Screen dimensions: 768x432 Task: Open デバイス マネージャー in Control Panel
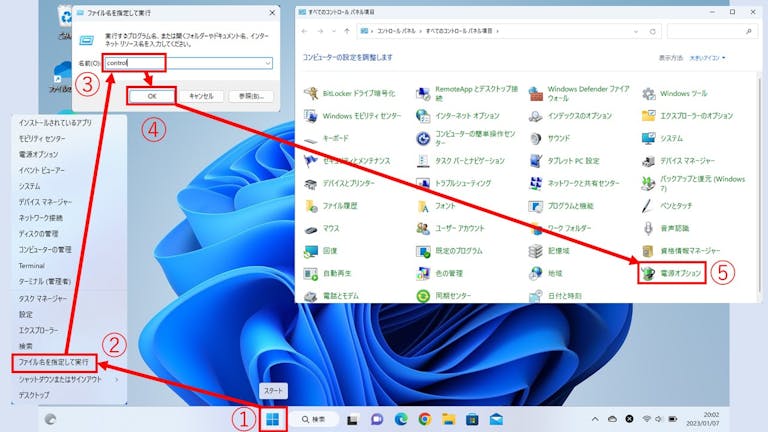pyautogui.click(x=678, y=161)
